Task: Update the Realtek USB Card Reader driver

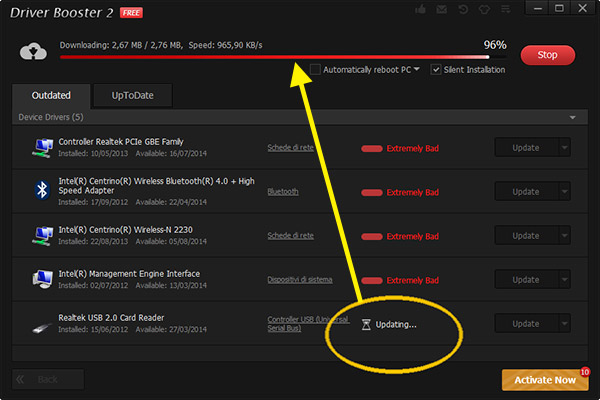Action: tap(527, 324)
